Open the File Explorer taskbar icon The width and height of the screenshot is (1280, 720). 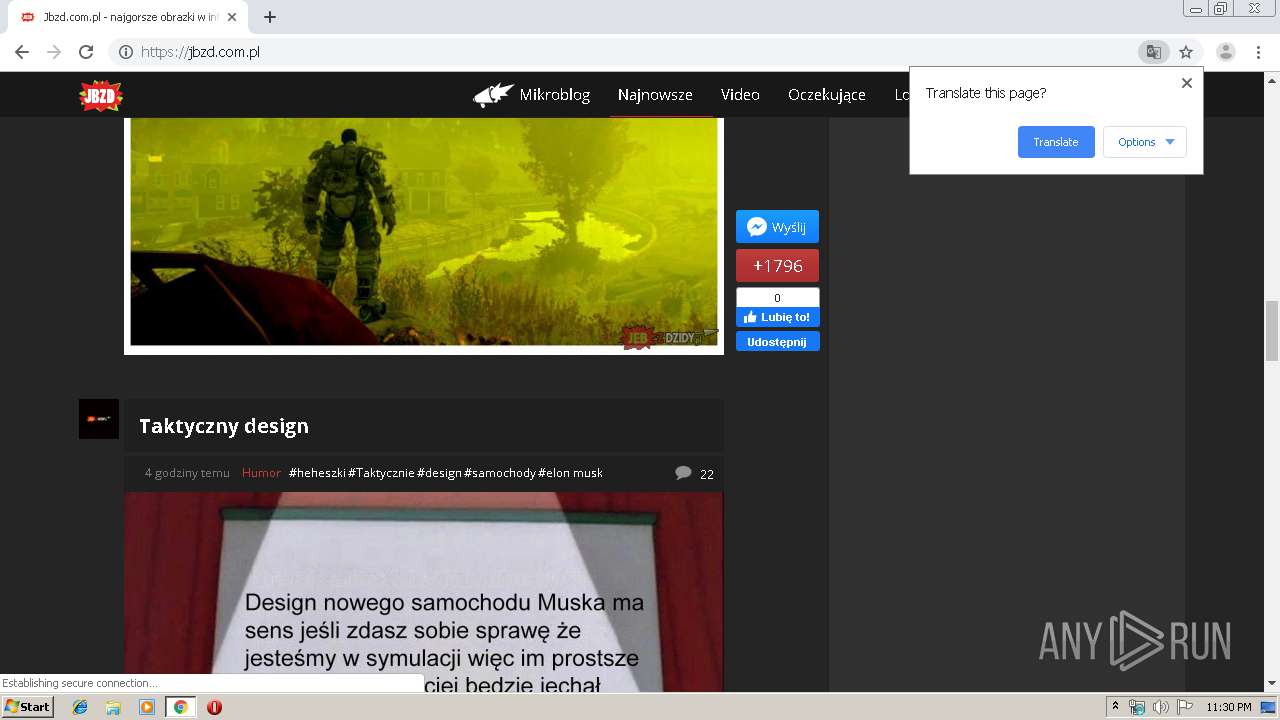pos(113,707)
